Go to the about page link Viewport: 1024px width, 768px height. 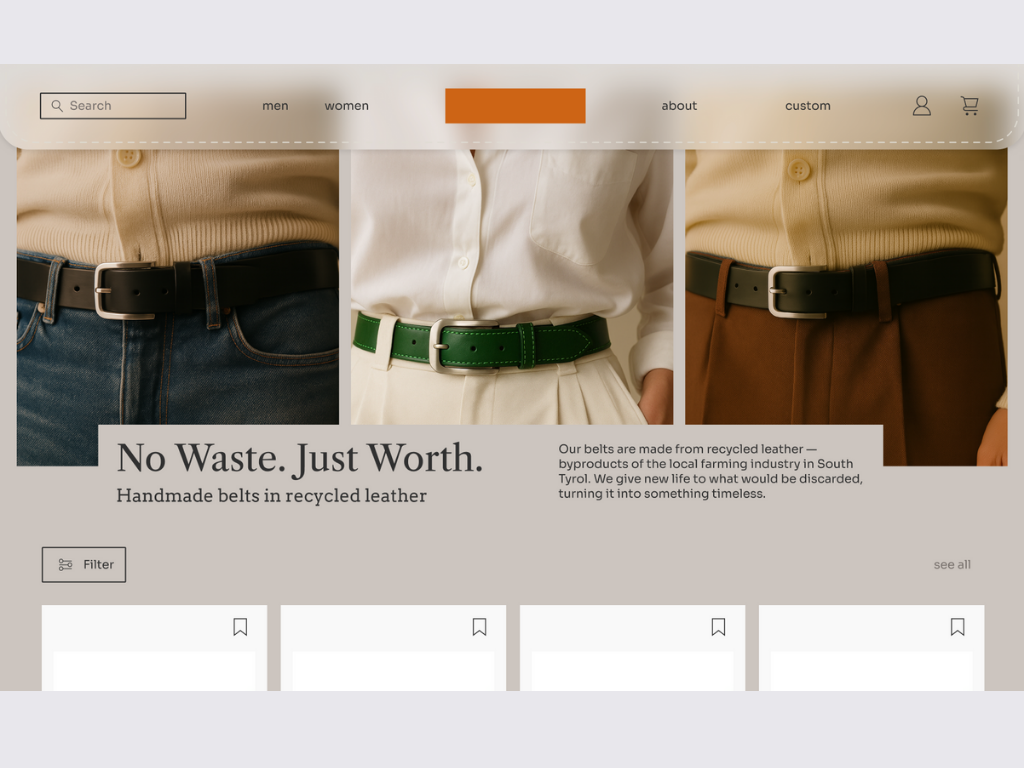[x=679, y=106]
